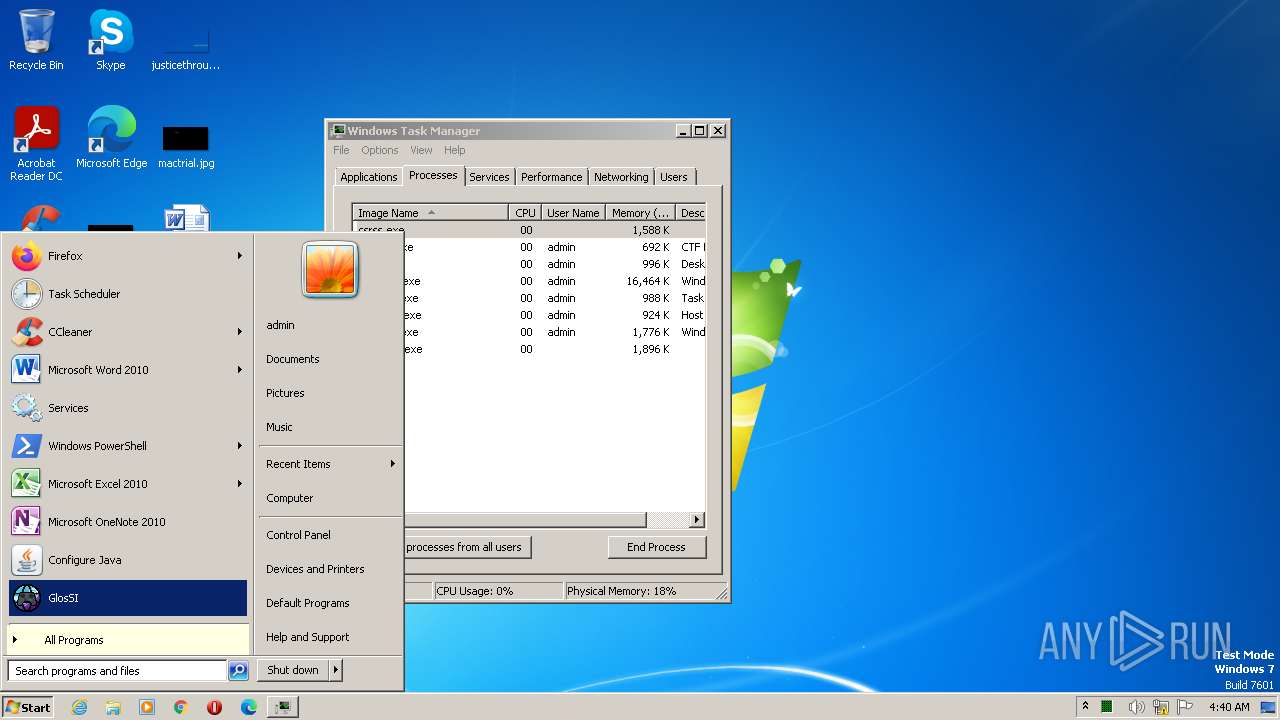
Task: Open the Action Center flag icon
Action: click(x=1184, y=707)
